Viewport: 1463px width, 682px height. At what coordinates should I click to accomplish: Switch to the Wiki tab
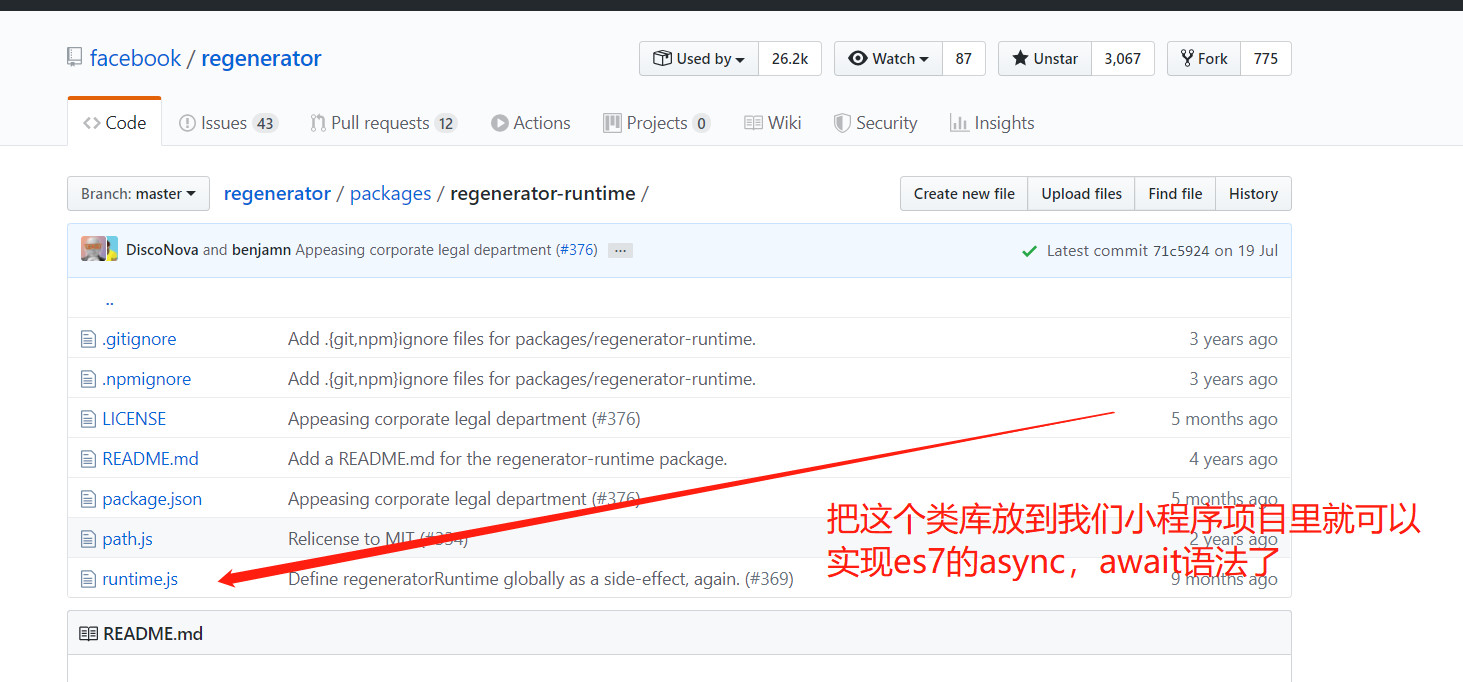pyautogui.click(x=772, y=123)
